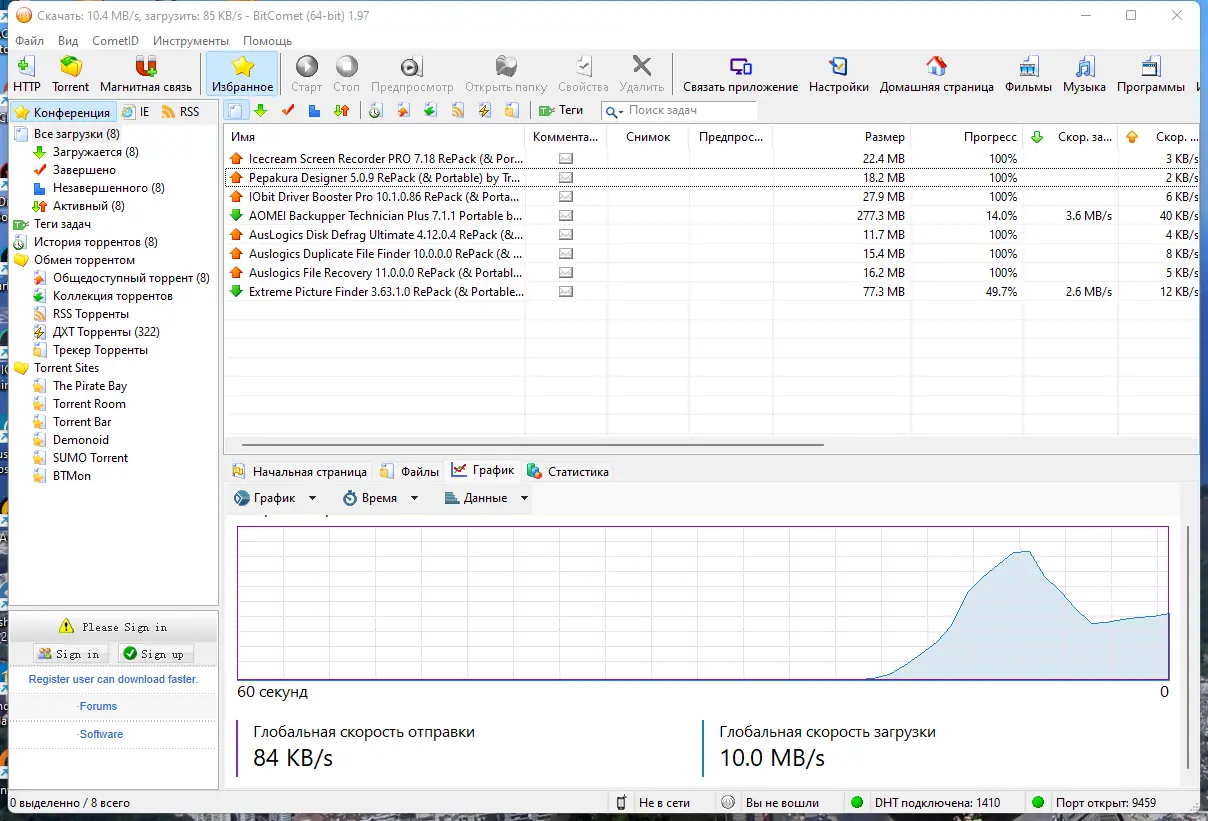Screen dimensions: 1208x821
Task: Click the task list horizontal scrollbar
Action: pyautogui.click(x=532, y=444)
